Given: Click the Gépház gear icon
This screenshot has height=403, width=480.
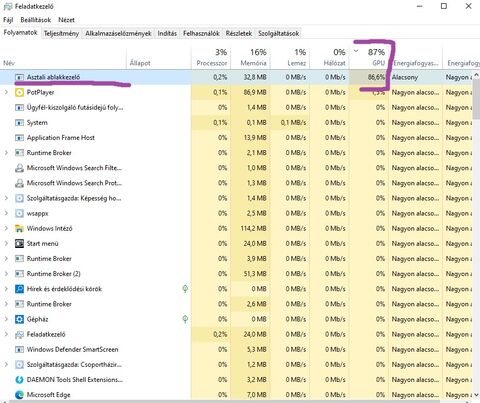Looking at the screenshot, I should pyautogui.click(x=19, y=319).
